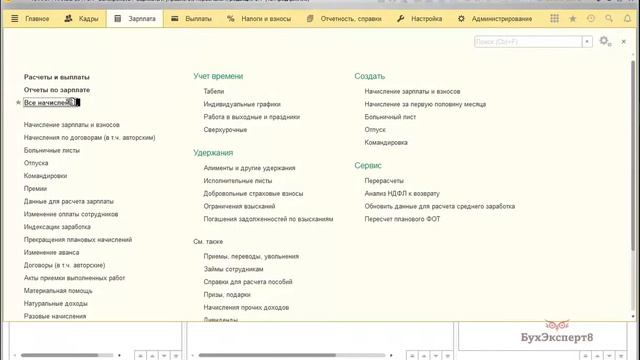This screenshot has height=360, width=640.
Task: Open the Выплаты section
Action: tap(191, 19)
